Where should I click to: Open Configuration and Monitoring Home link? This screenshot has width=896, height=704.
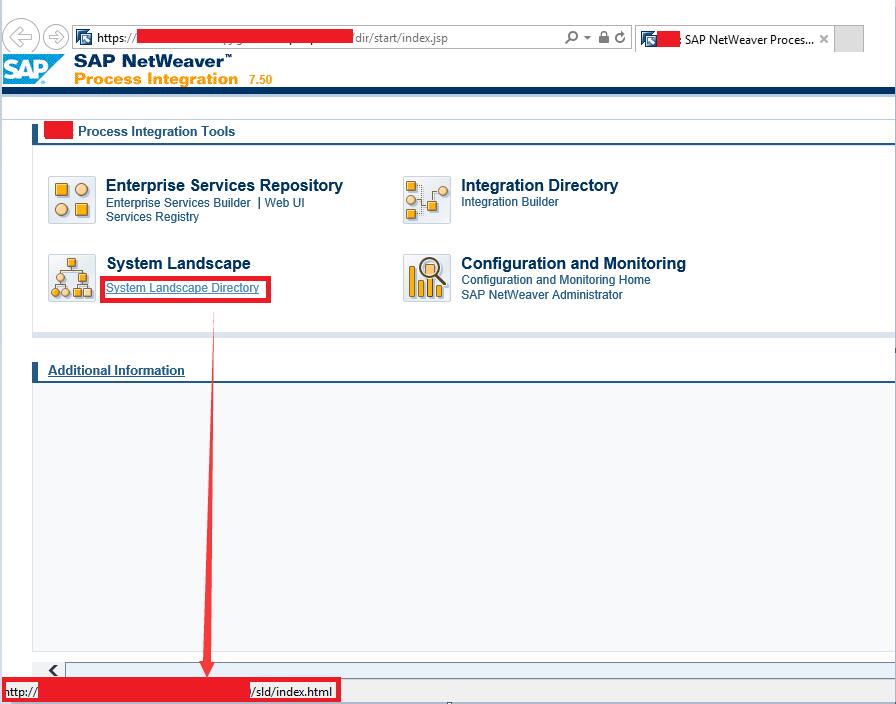click(556, 280)
